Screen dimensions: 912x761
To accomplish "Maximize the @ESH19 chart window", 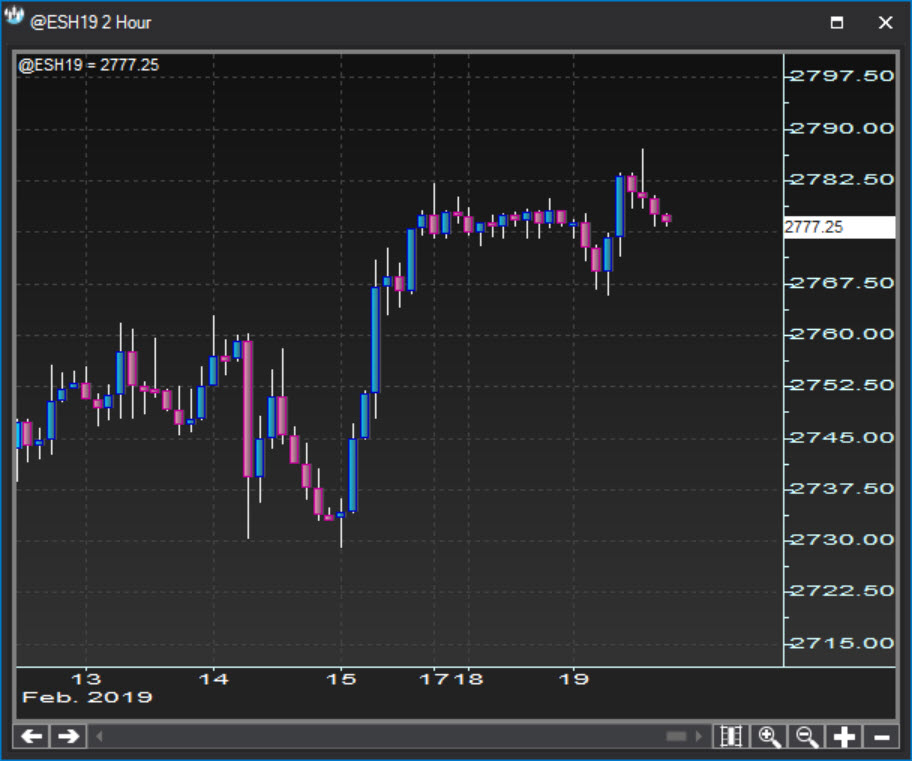I will pyautogui.click(x=837, y=23).
